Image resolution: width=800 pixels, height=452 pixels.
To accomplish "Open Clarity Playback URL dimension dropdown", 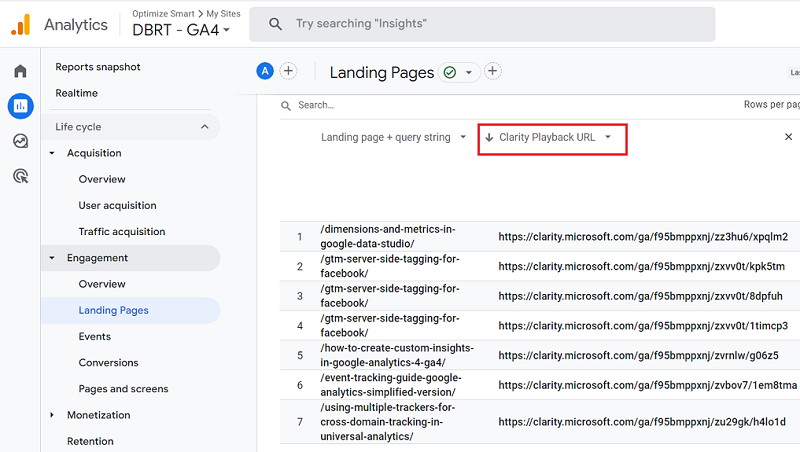I will point(608,137).
